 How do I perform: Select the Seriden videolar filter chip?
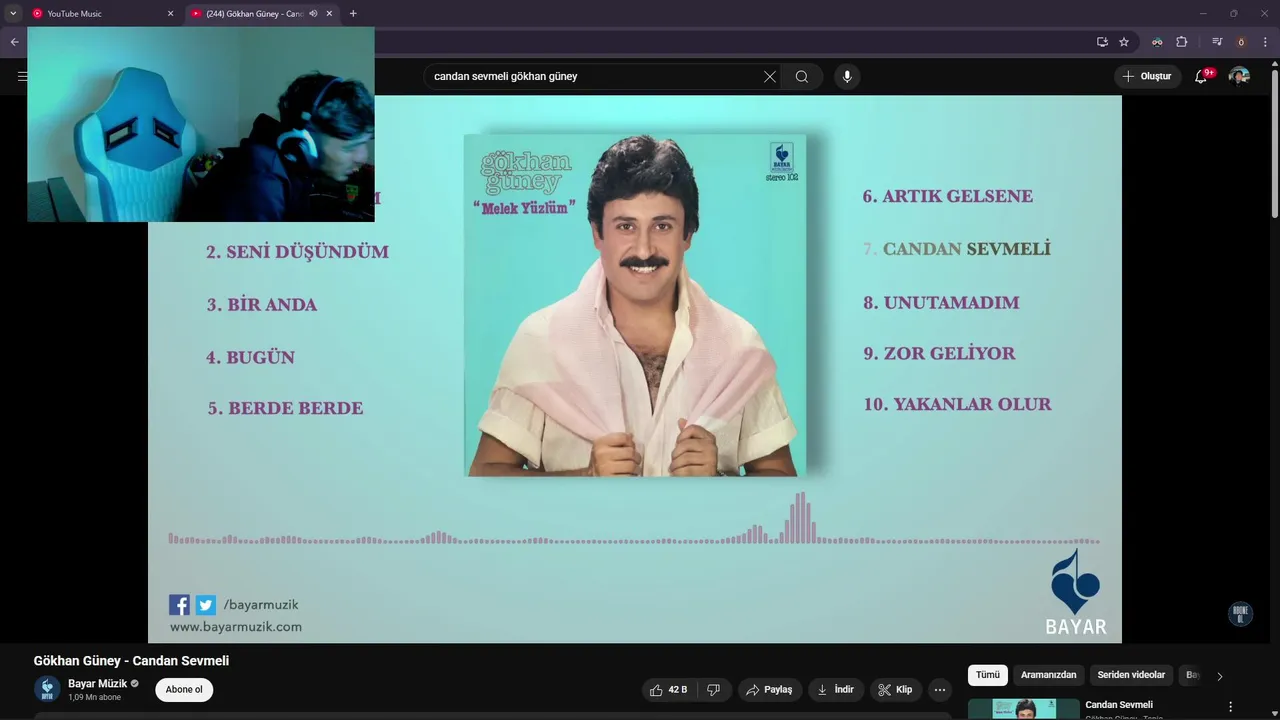coord(1131,675)
